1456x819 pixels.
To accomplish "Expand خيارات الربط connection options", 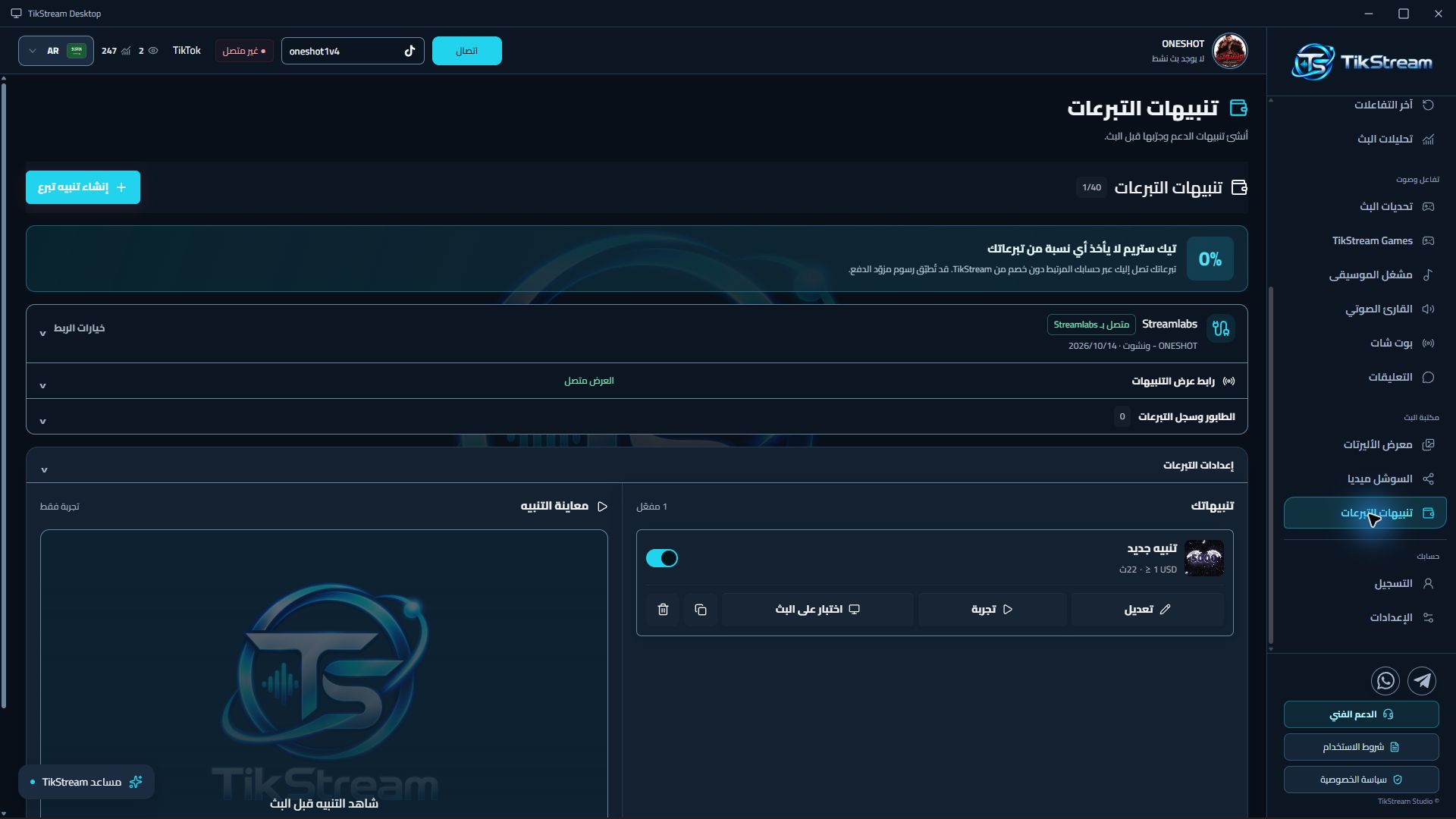I will pyautogui.click(x=72, y=328).
